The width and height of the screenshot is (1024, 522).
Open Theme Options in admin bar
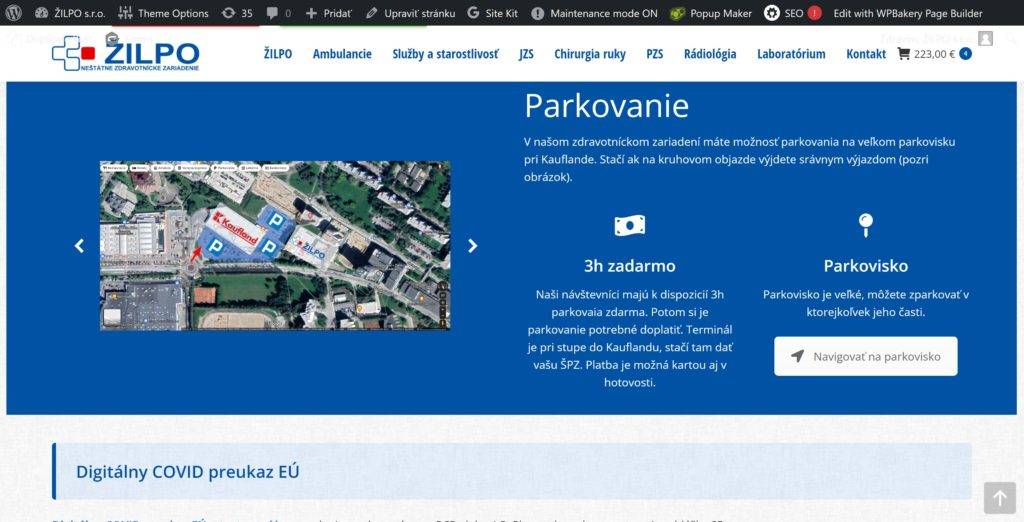(164, 13)
